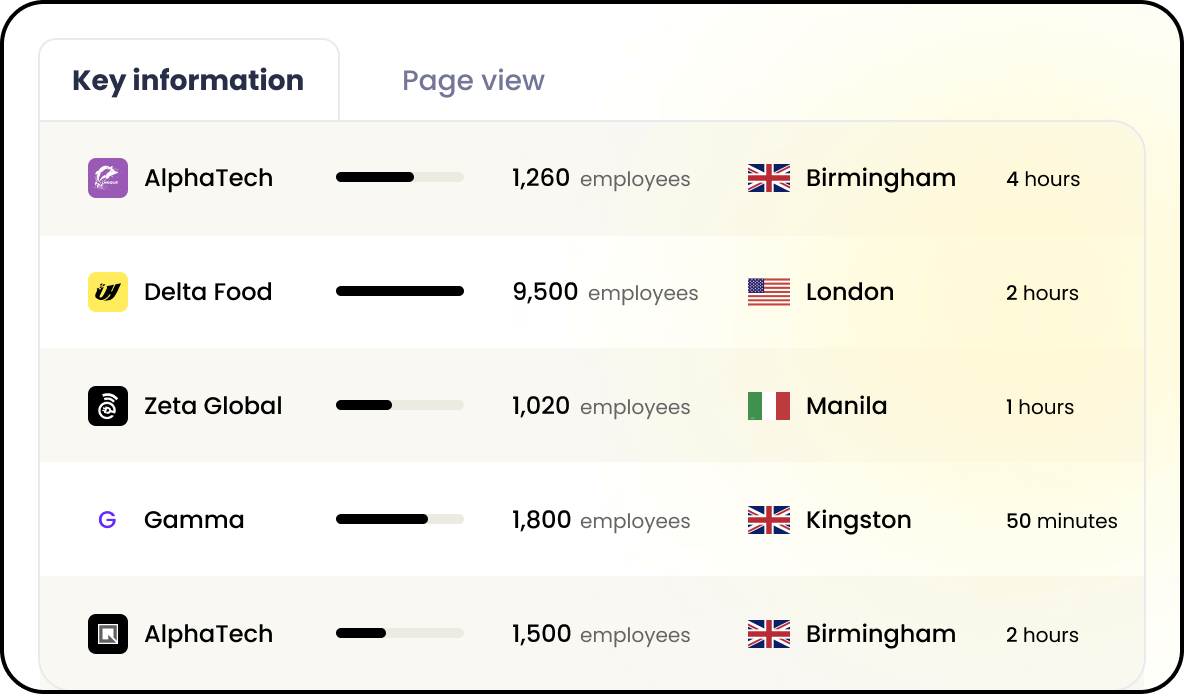Click the UK flag beside Kingston

pos(769,520)
